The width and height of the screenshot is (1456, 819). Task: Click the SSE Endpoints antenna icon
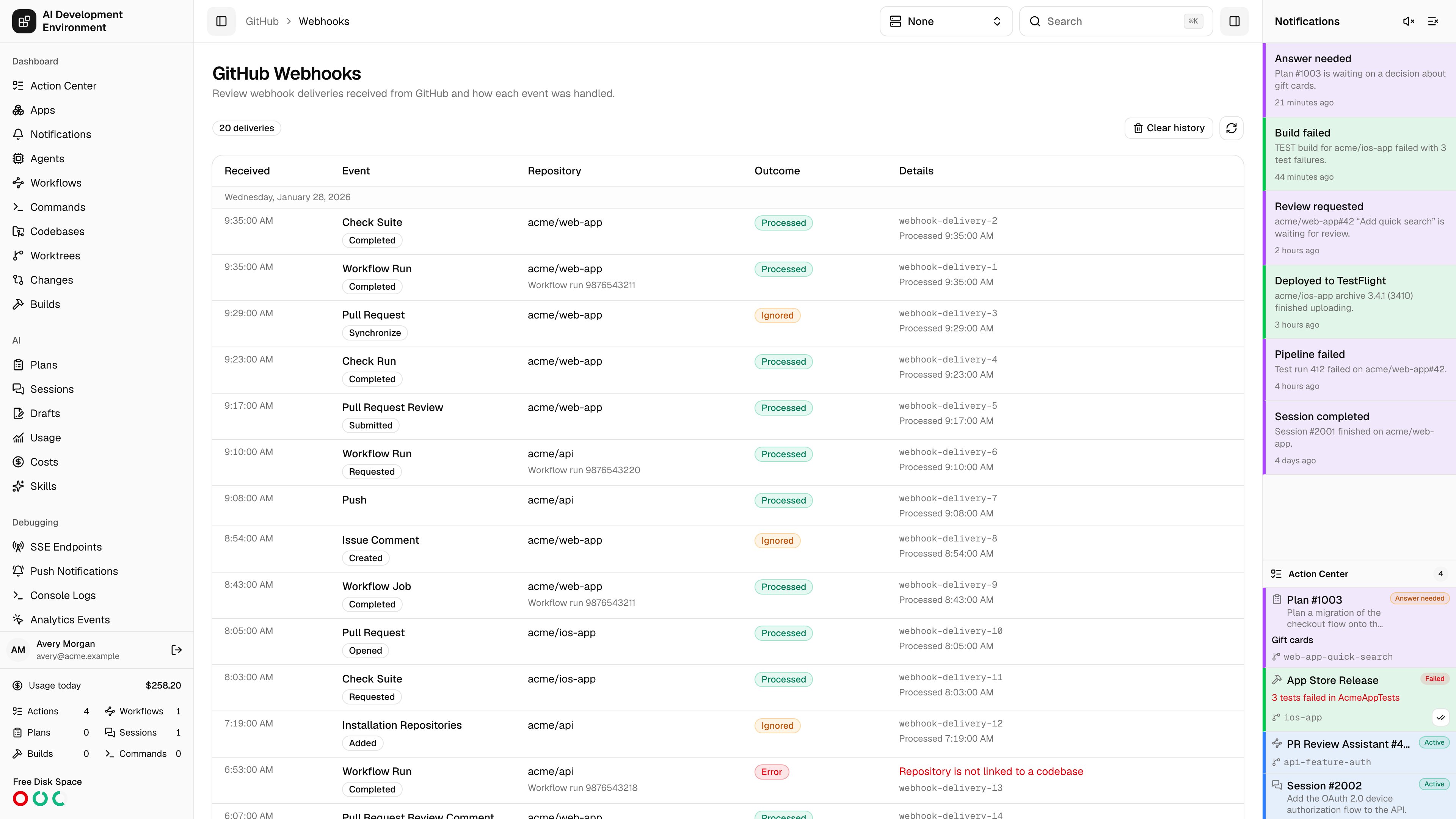coord(18,547)
